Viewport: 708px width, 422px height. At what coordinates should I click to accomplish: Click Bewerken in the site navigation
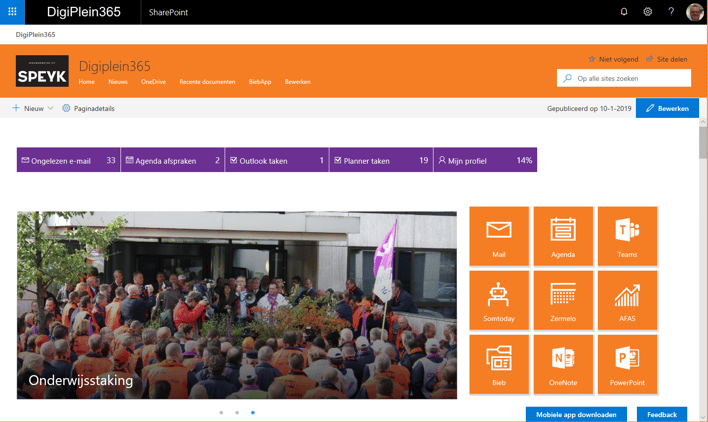[x=298, y=82]
